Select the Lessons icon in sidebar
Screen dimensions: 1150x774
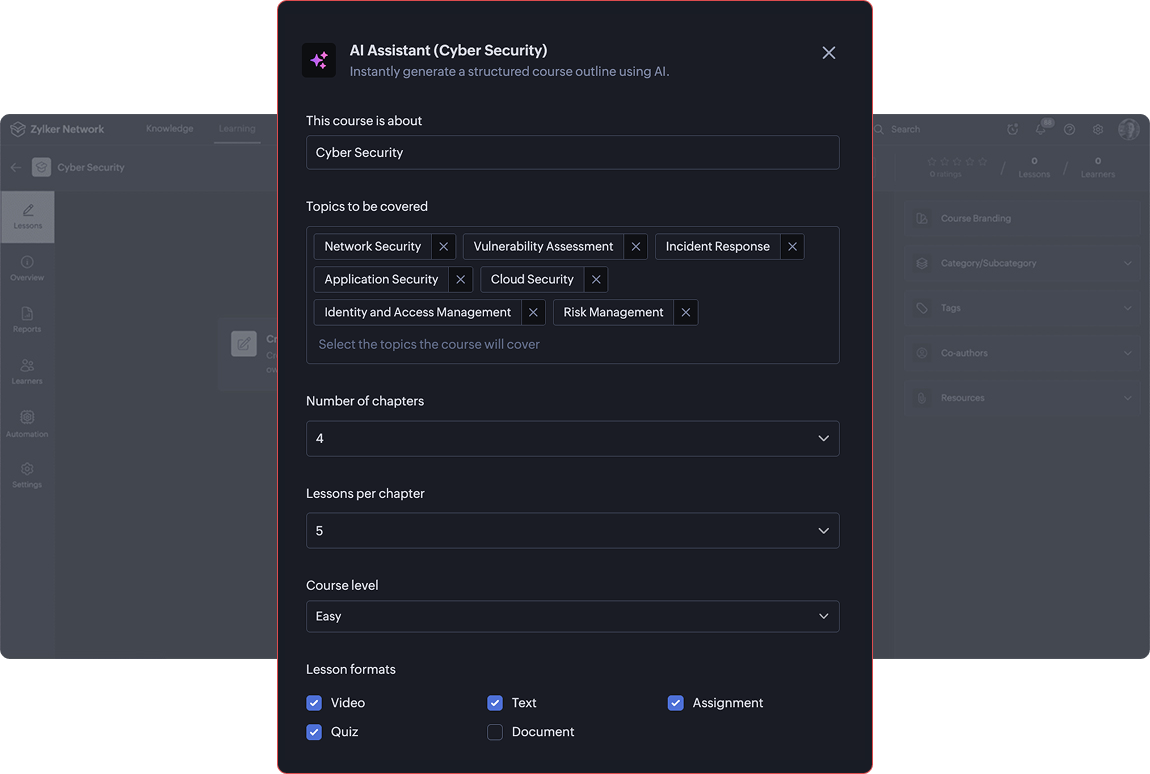[x=27, y=216]
